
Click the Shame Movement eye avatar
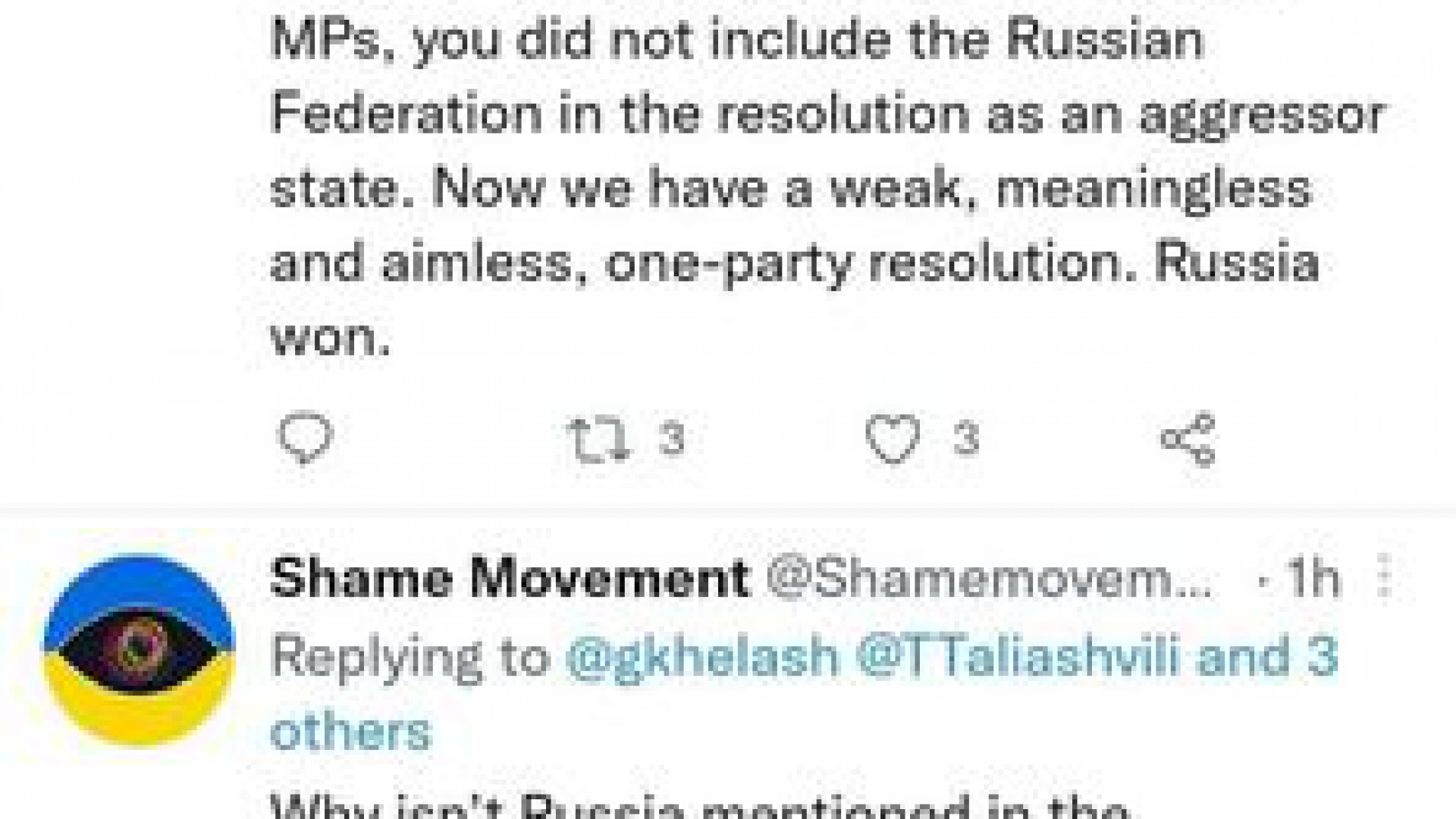click(x=139, y=651)
